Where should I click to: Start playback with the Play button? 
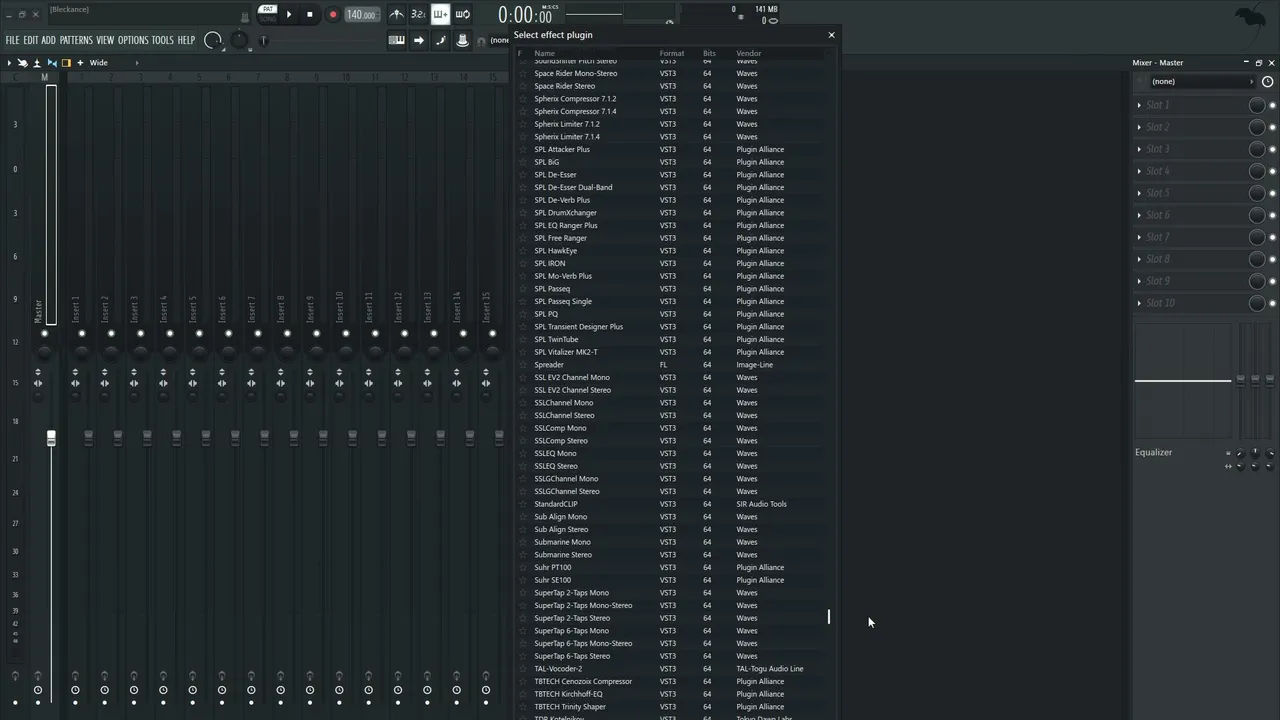tap(289, 15)
